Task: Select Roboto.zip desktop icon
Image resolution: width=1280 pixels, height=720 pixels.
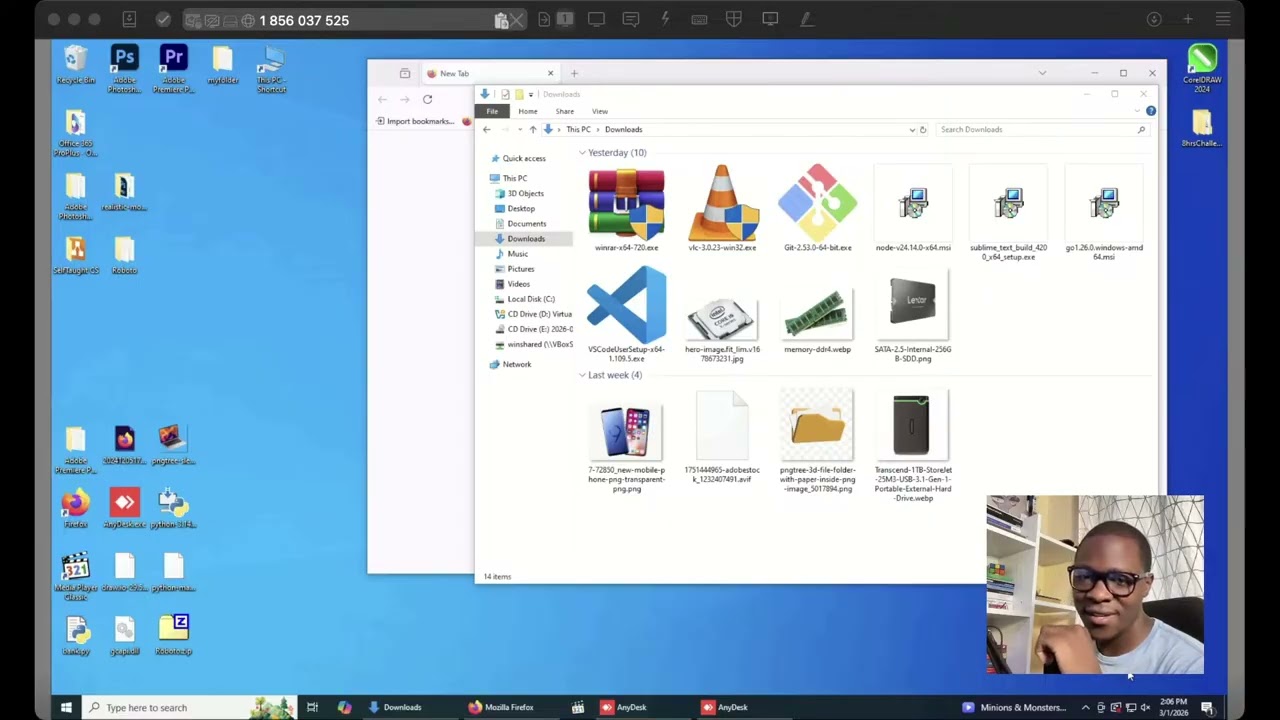Action: coord(173,635)
